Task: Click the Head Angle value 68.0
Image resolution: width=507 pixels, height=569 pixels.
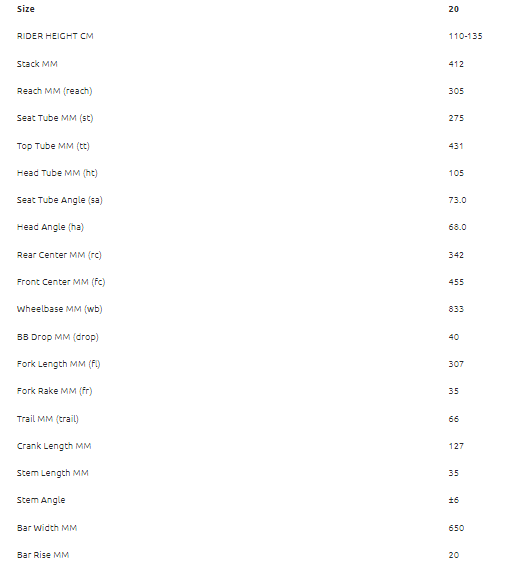Action: 457,227
